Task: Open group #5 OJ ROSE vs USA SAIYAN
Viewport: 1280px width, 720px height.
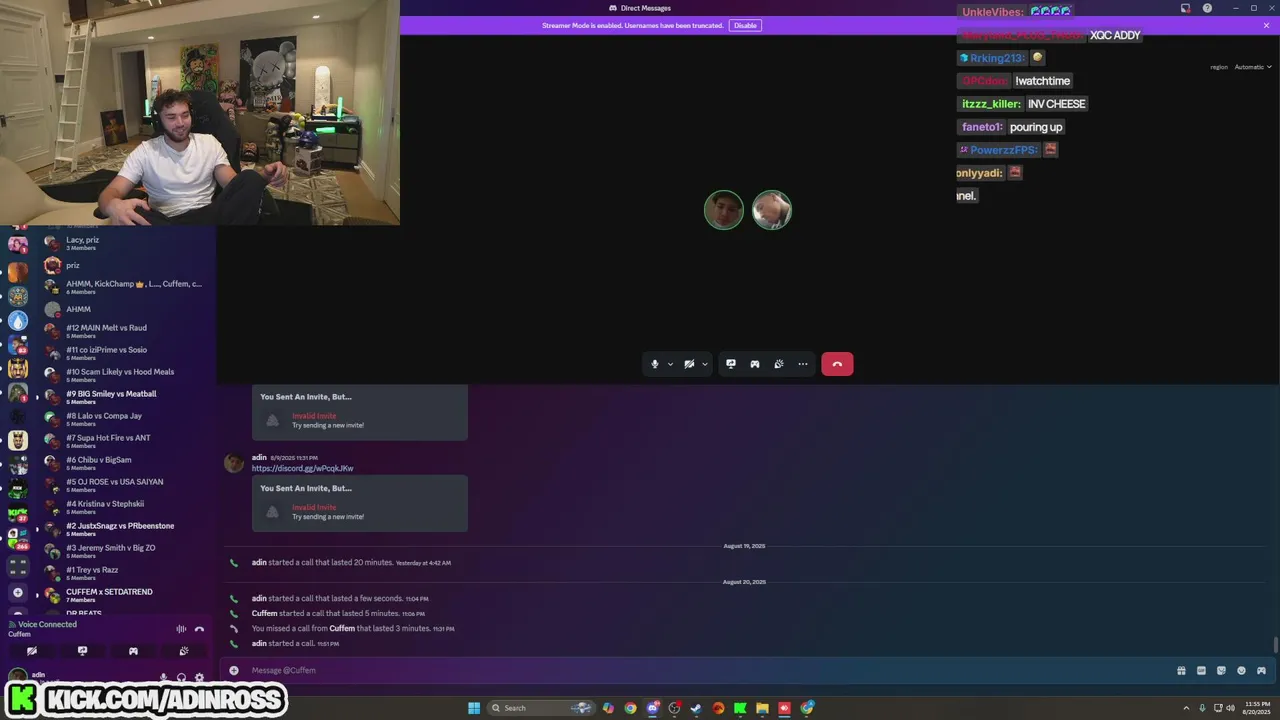Action: [125, 485]
